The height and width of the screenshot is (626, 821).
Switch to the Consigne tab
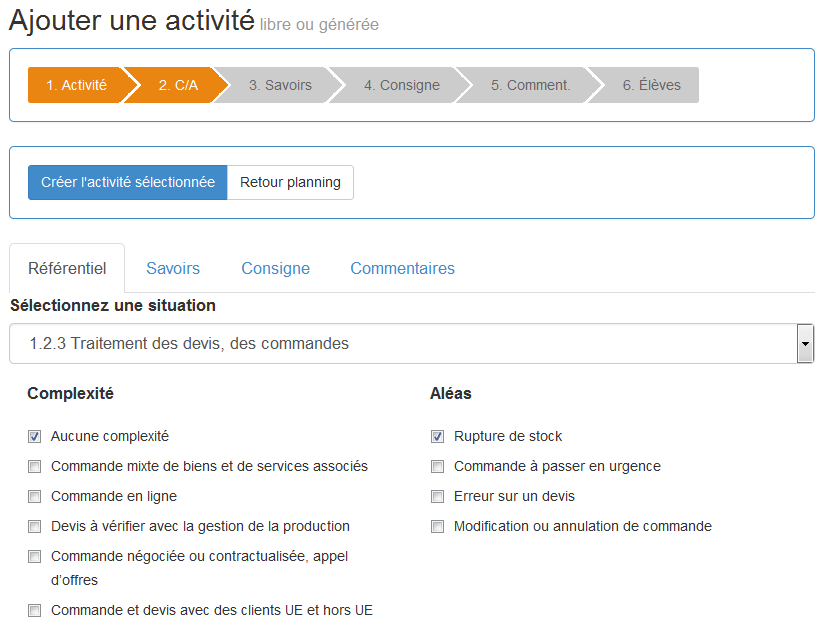[275, 268]
